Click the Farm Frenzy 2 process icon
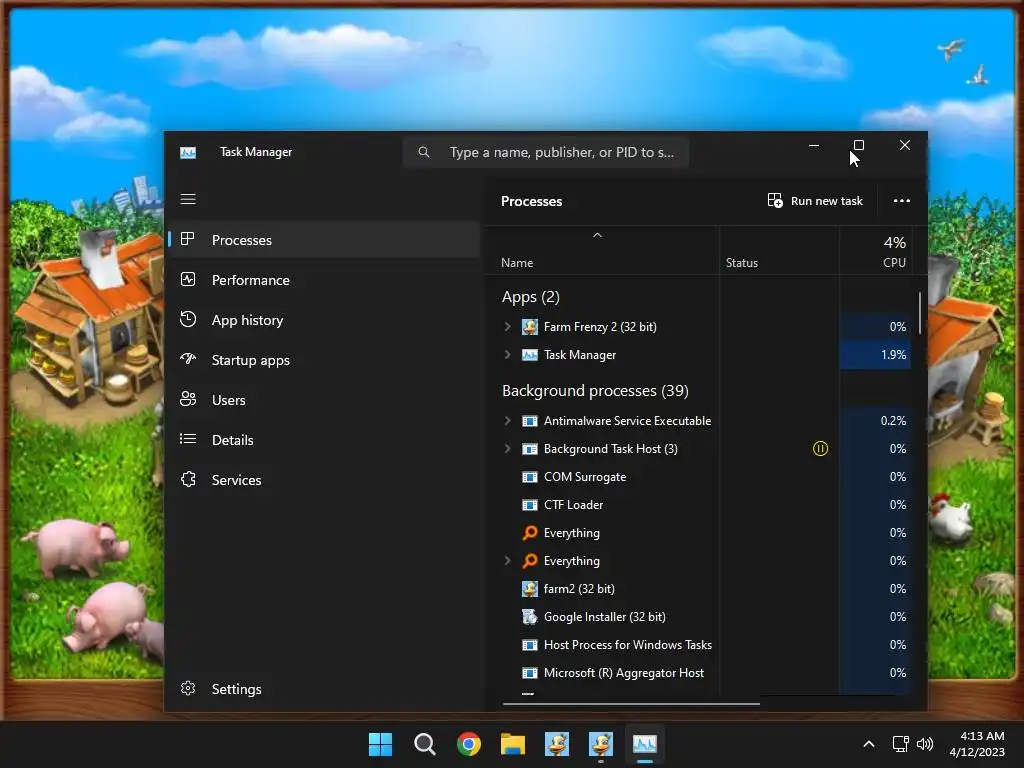The width and height of the screenshot is (1024, 768). pos(530,327)
